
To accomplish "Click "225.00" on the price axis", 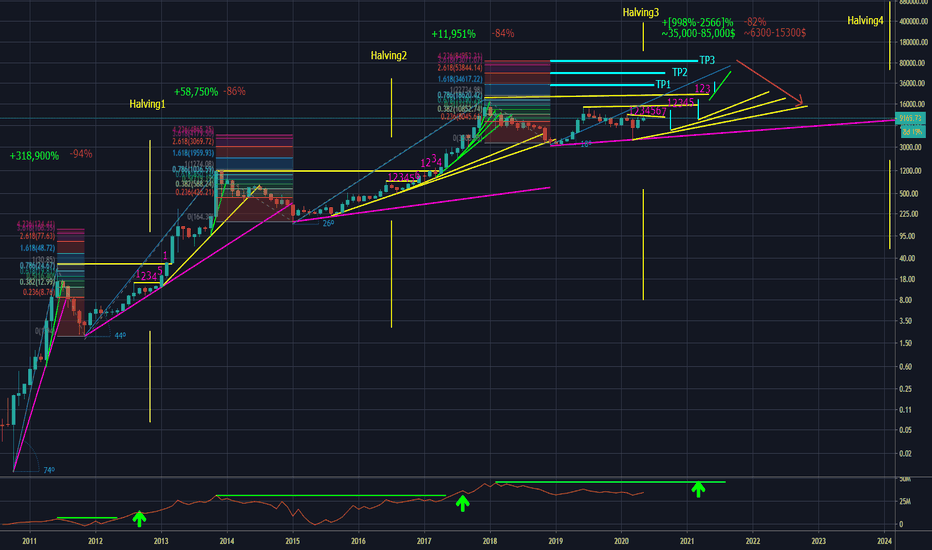I will pyautogui.click(x=909, y=214).
